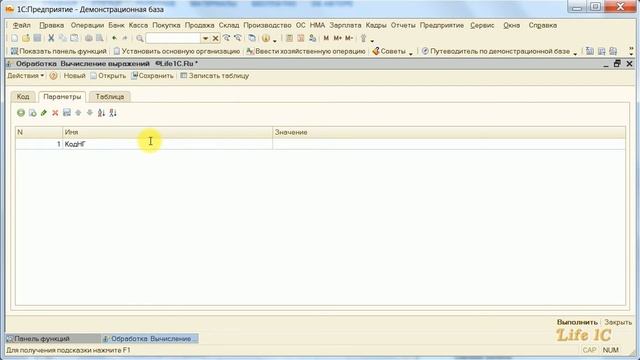Switch to Панель функций window tab at the bottom
The height and width of the screenshot is (360, 640).
[x=53, y=339]
